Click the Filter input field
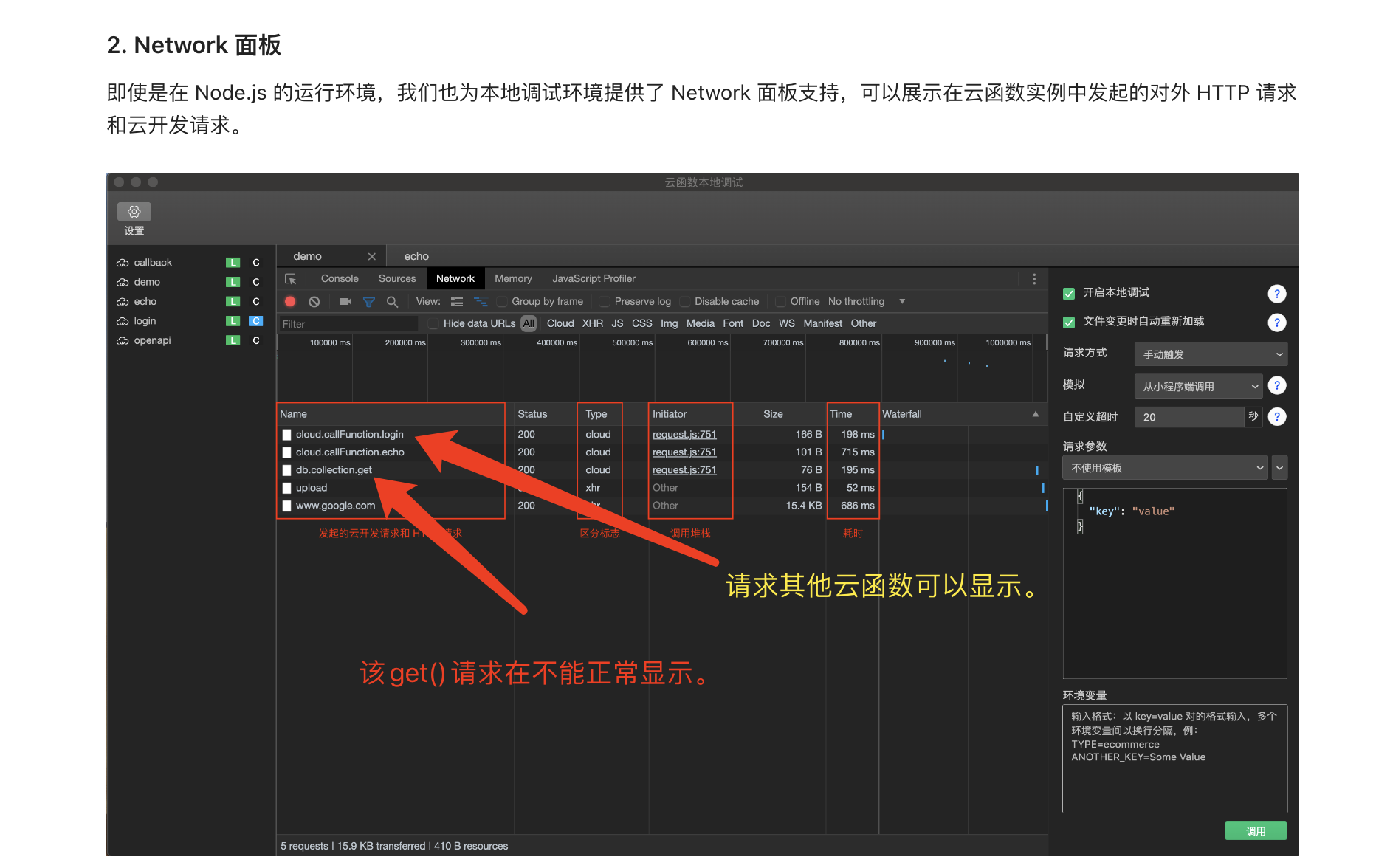 click(x=348, y=324)
